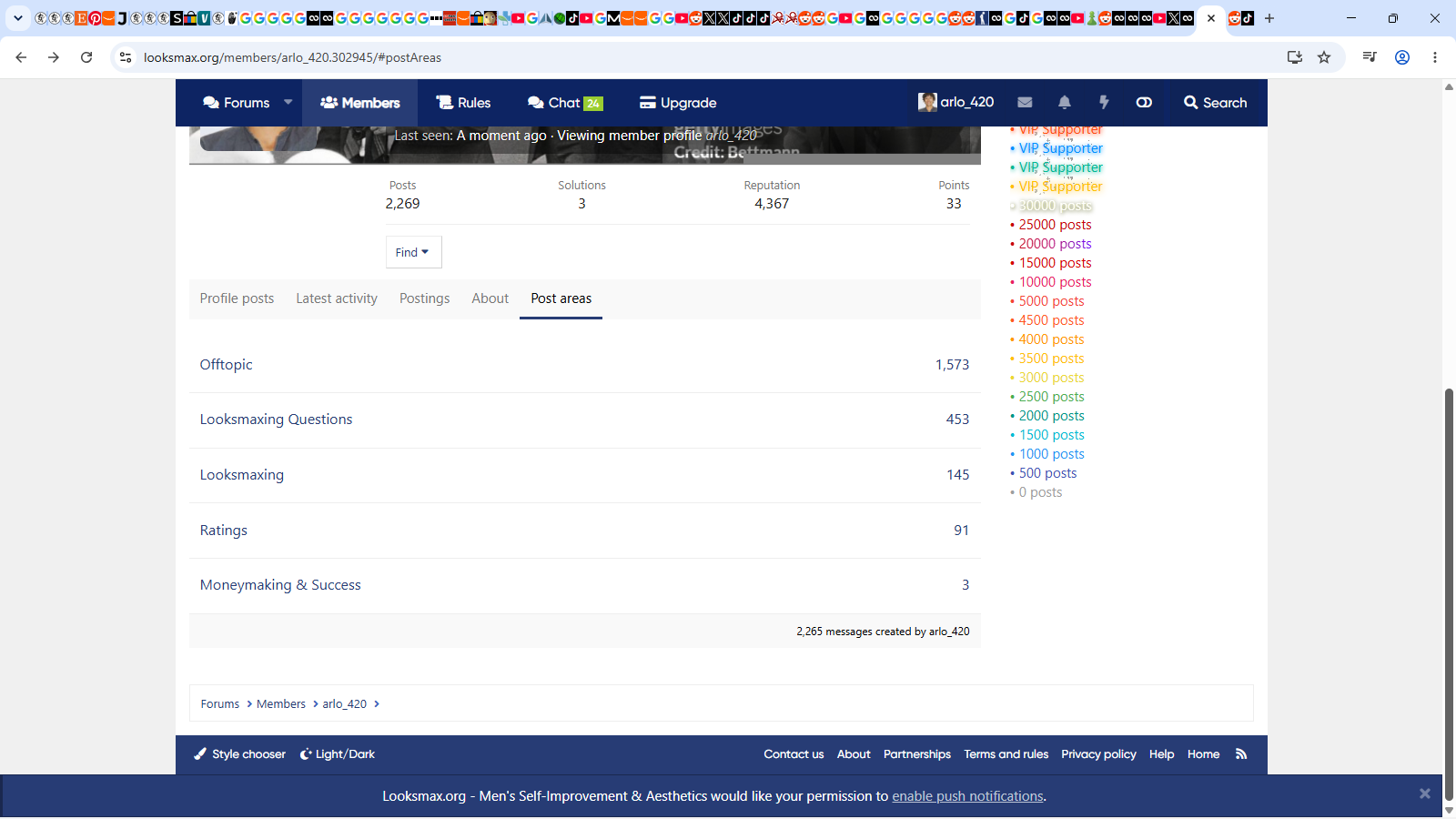The width and height of the screenshot is (1456, 819).
Task: Open the Members navigation item
Action: point(359,103)
